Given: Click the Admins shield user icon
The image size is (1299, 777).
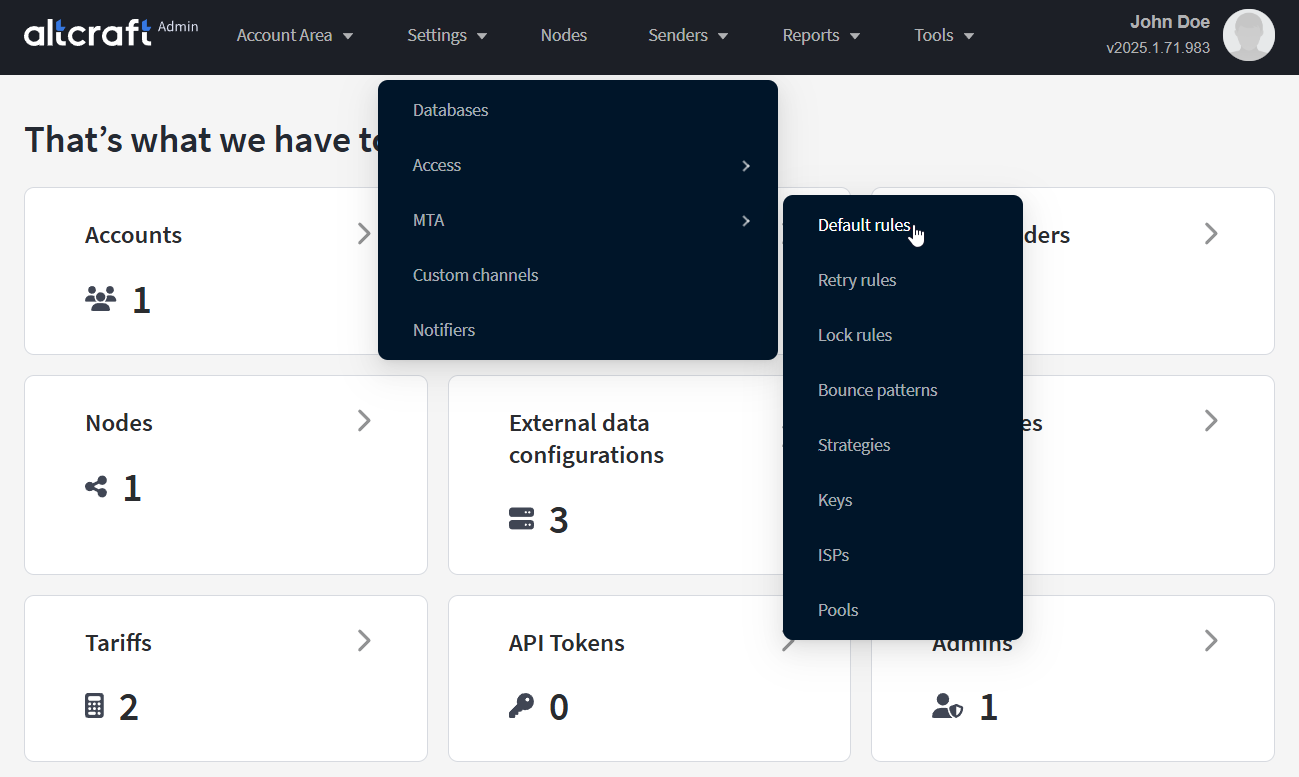Looking at the screenshot, I should tap(947, 706).
